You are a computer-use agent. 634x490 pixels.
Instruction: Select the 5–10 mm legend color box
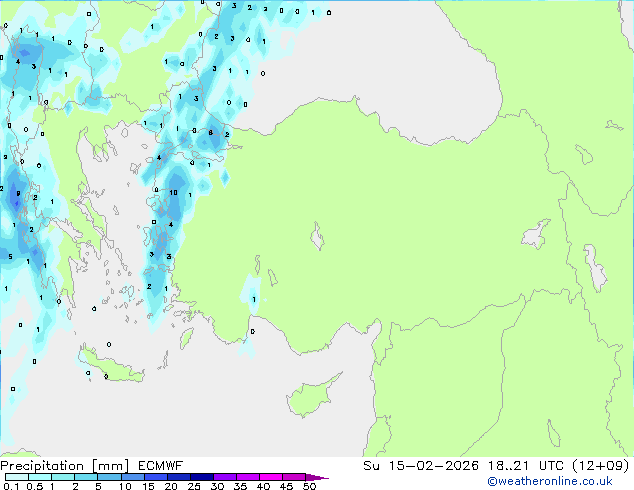coord(109,477)
